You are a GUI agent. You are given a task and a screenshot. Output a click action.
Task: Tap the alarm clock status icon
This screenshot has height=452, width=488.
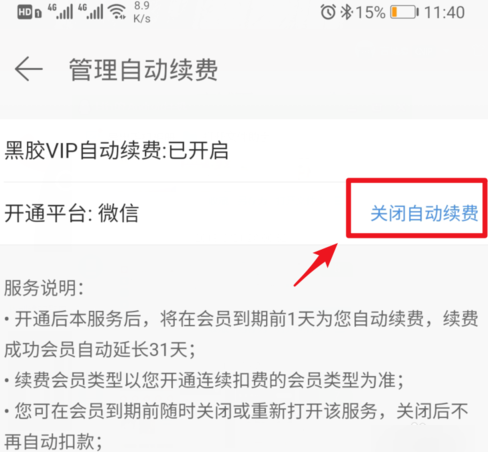[328, 12]
